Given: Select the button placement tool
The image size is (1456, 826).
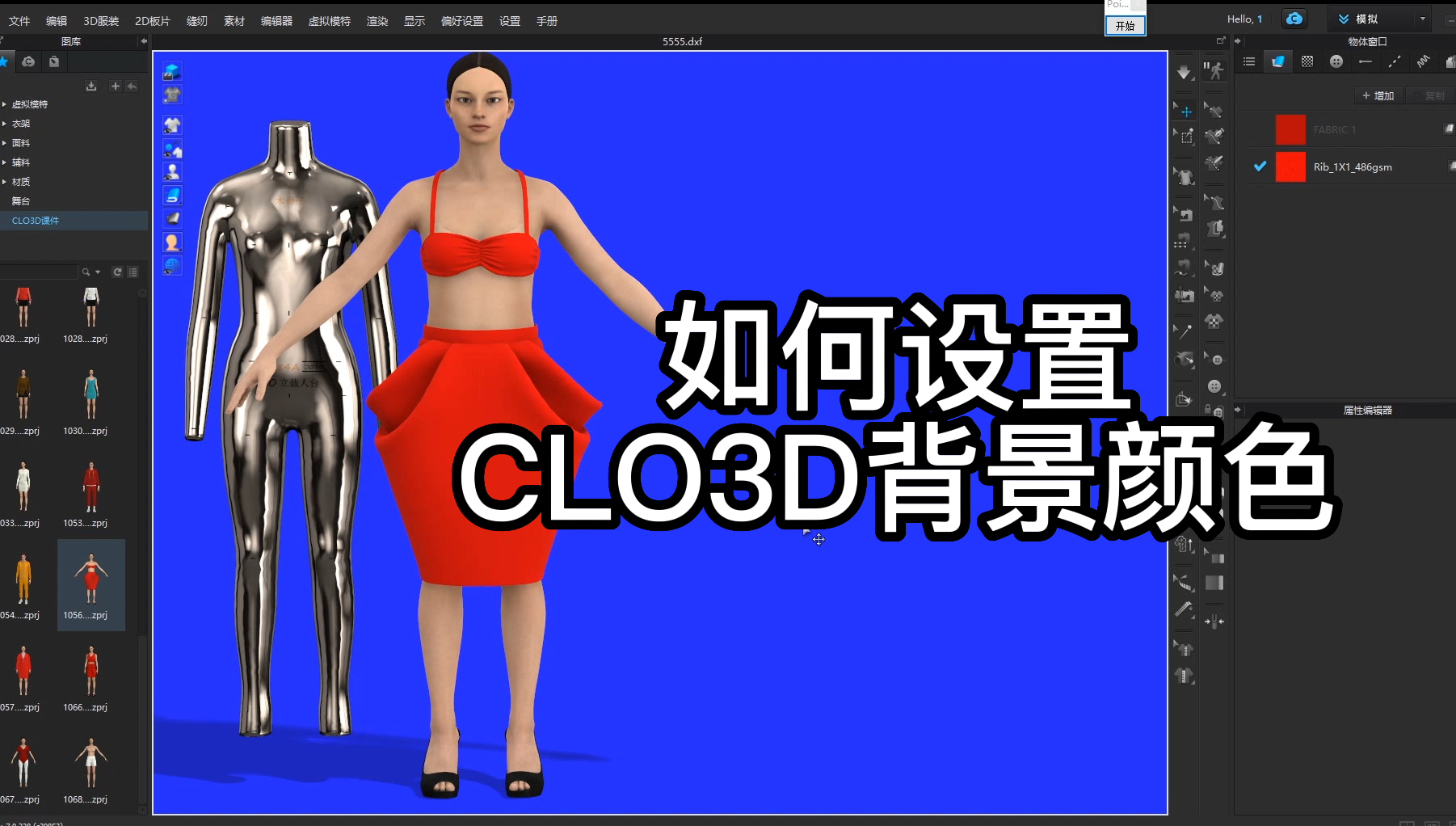Looking at the screenshot, I should point(1214,386).
